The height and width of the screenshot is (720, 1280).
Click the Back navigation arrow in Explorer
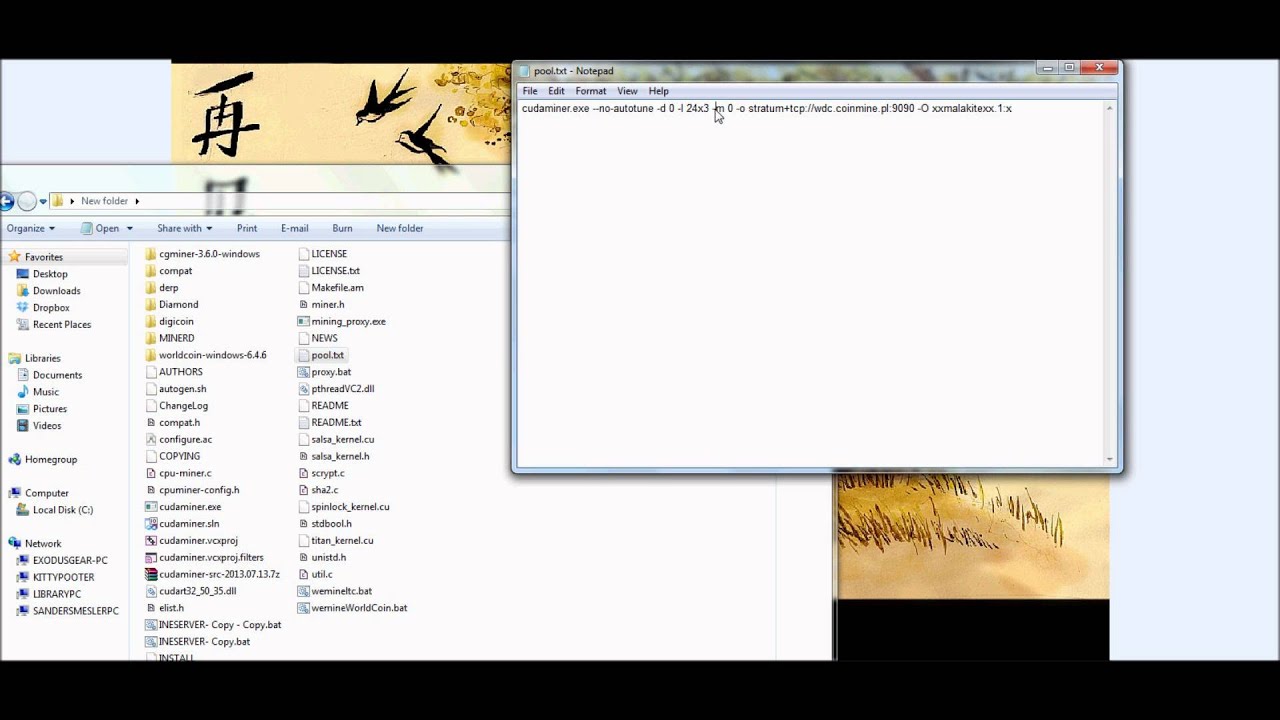[x=7, y=201]
